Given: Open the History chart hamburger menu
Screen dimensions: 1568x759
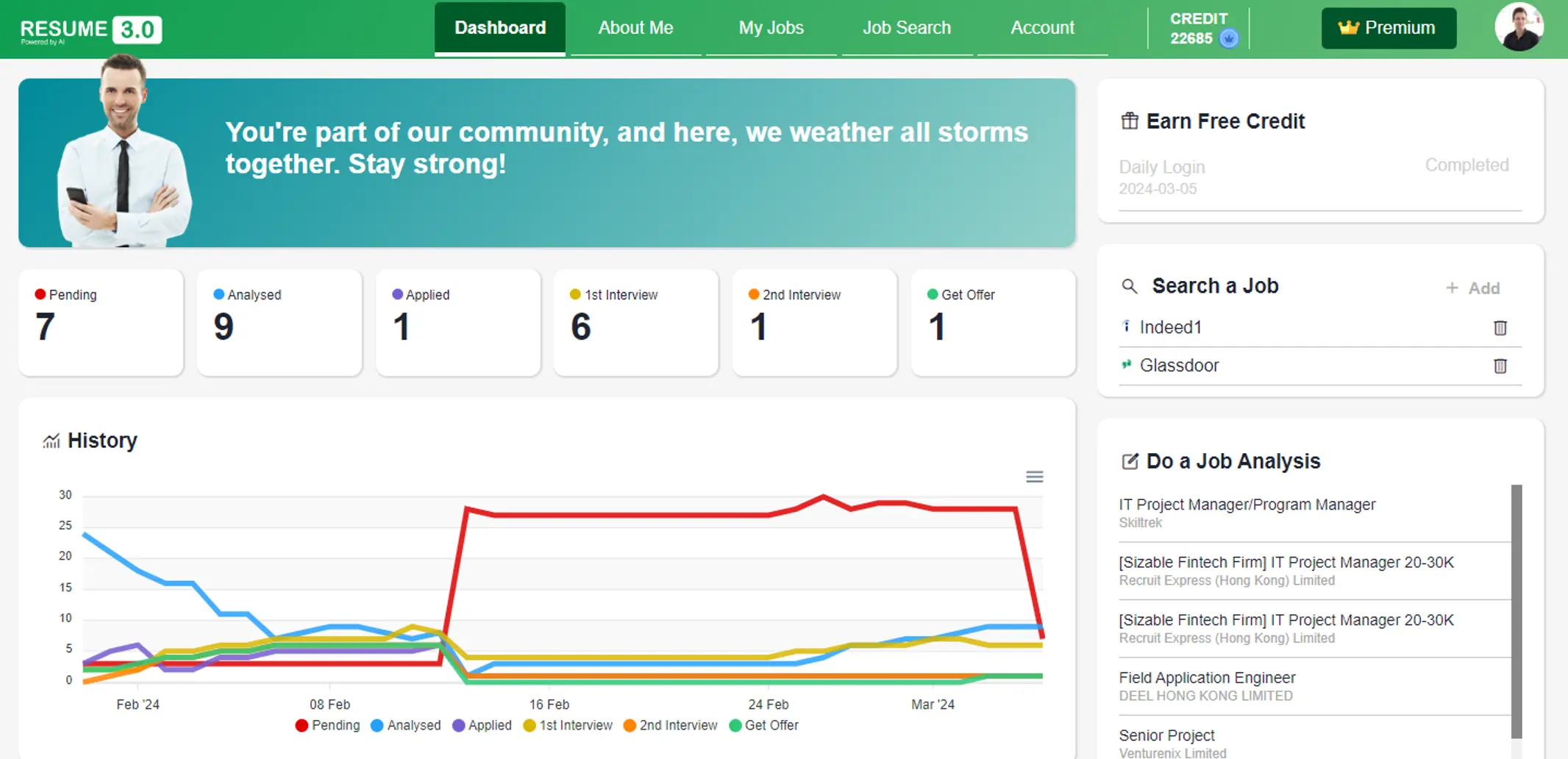Looking at the screenshot, I should [1034, 477].
